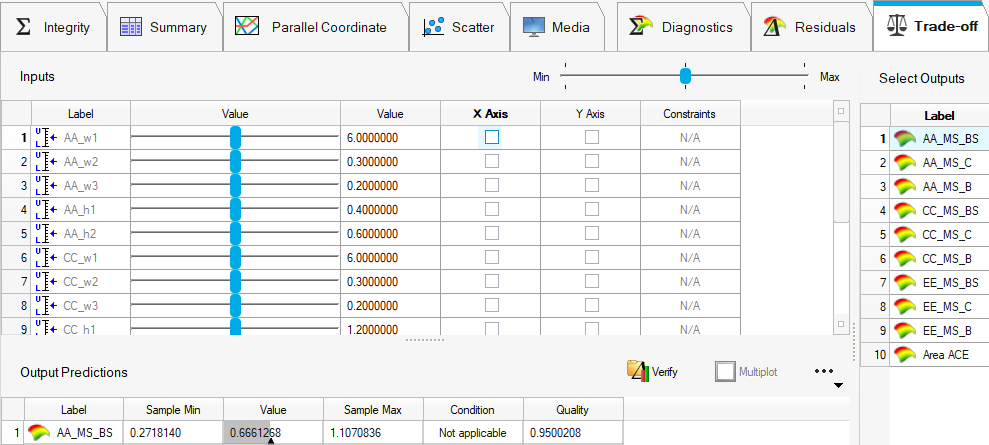Click the CC_MS_C output response icon

pos(905,234)
